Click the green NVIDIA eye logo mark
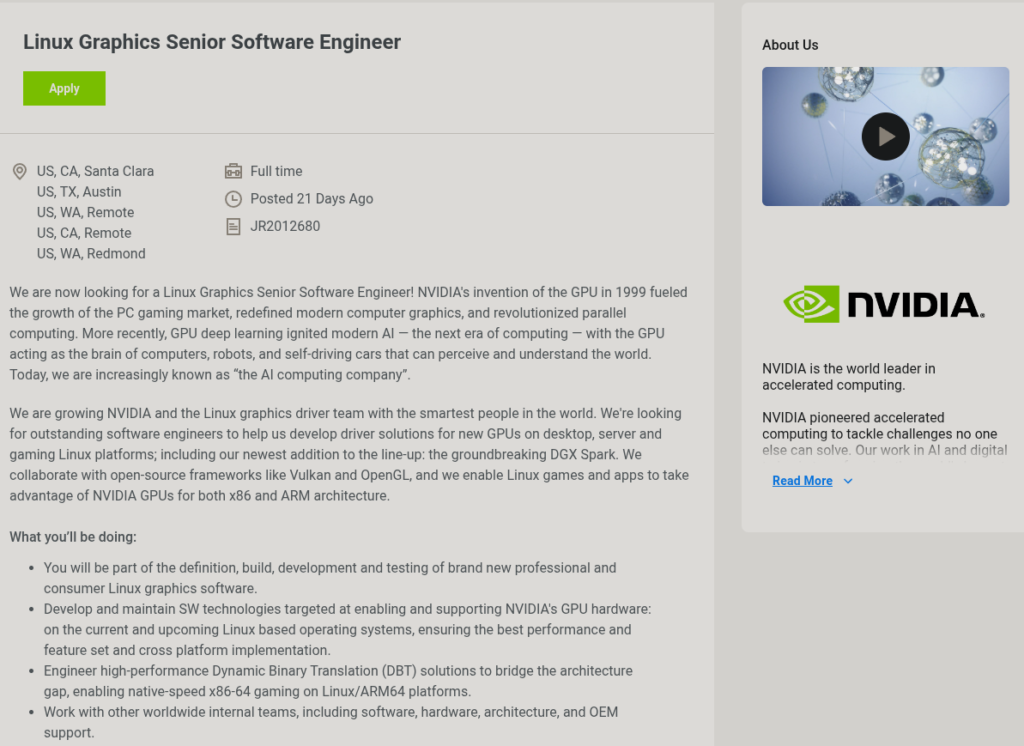1024x746 pixels. pyautogui.click(x=811, y=304)
